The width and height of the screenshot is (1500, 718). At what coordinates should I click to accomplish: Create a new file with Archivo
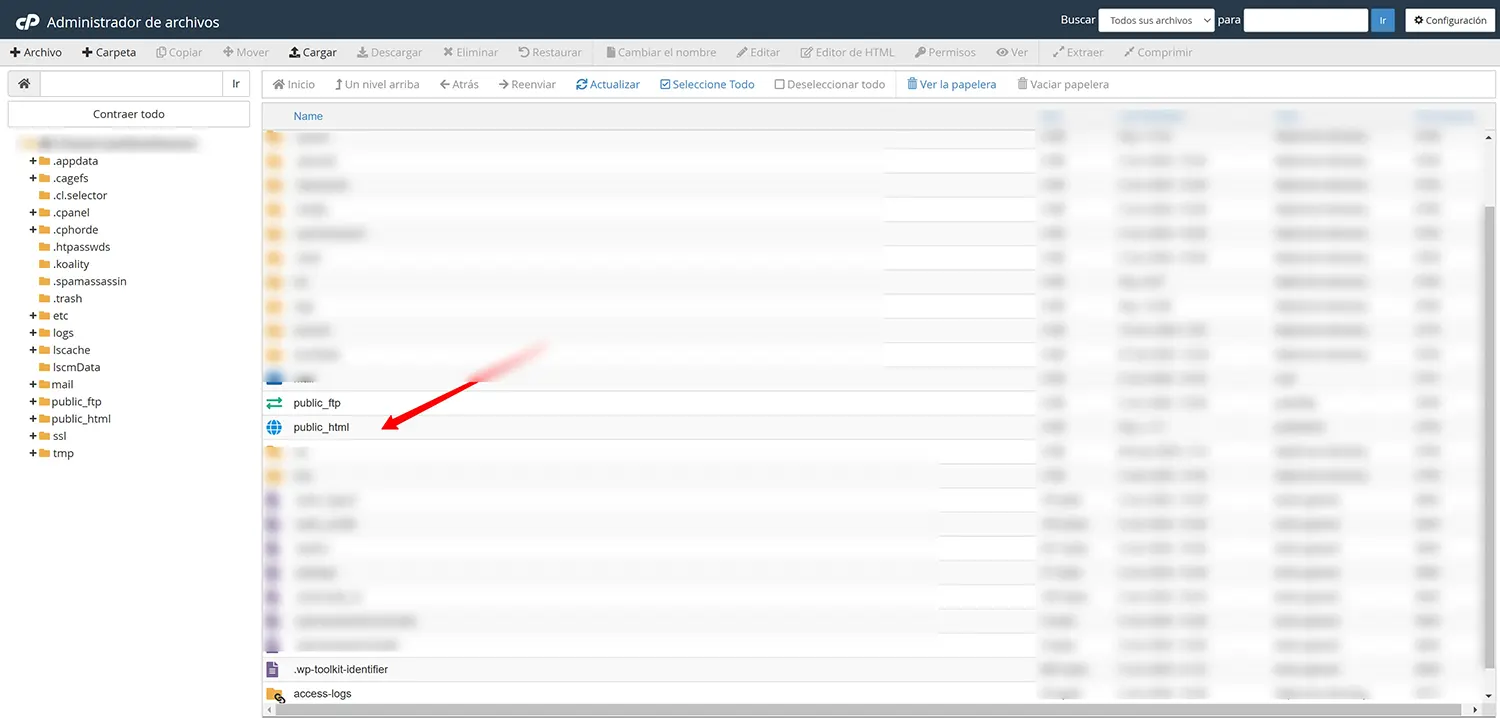36,52
